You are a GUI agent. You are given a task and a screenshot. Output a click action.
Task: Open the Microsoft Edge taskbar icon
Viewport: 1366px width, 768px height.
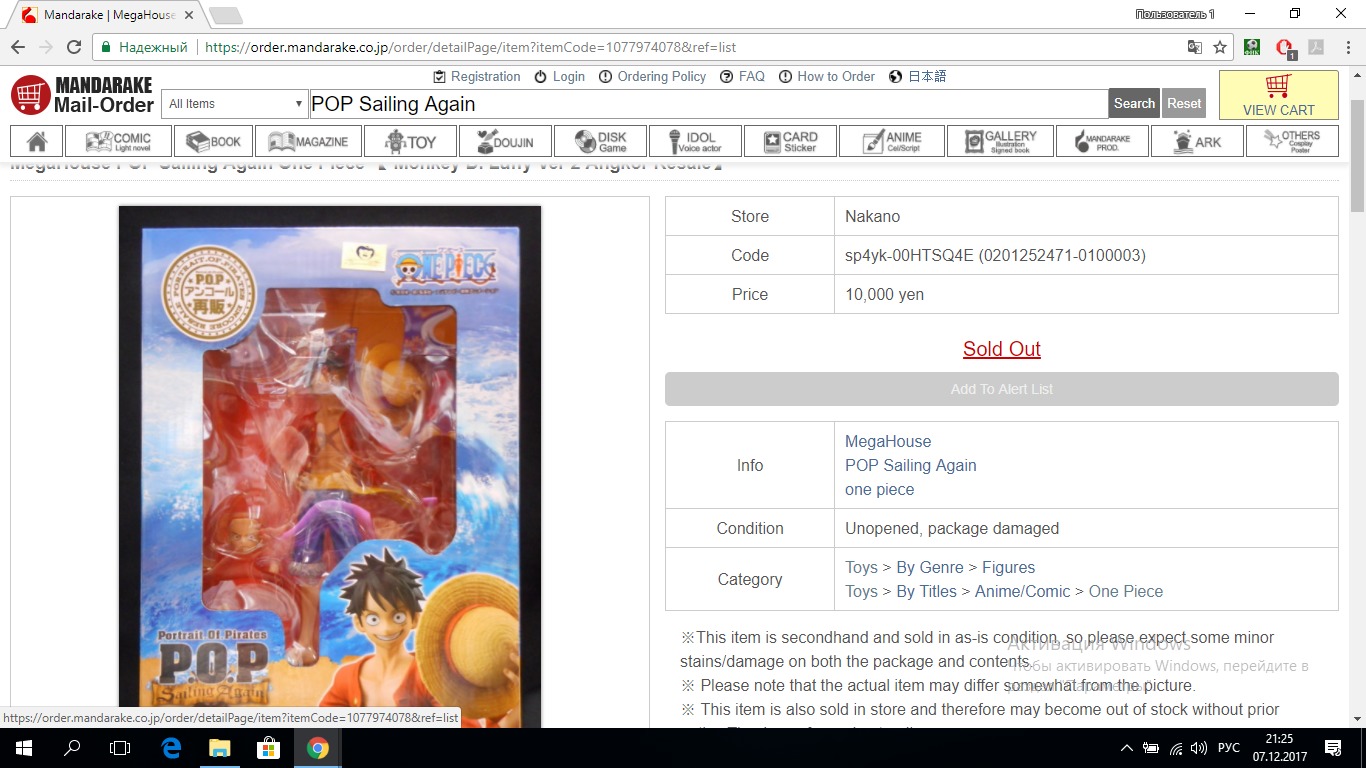pos(171,747)
